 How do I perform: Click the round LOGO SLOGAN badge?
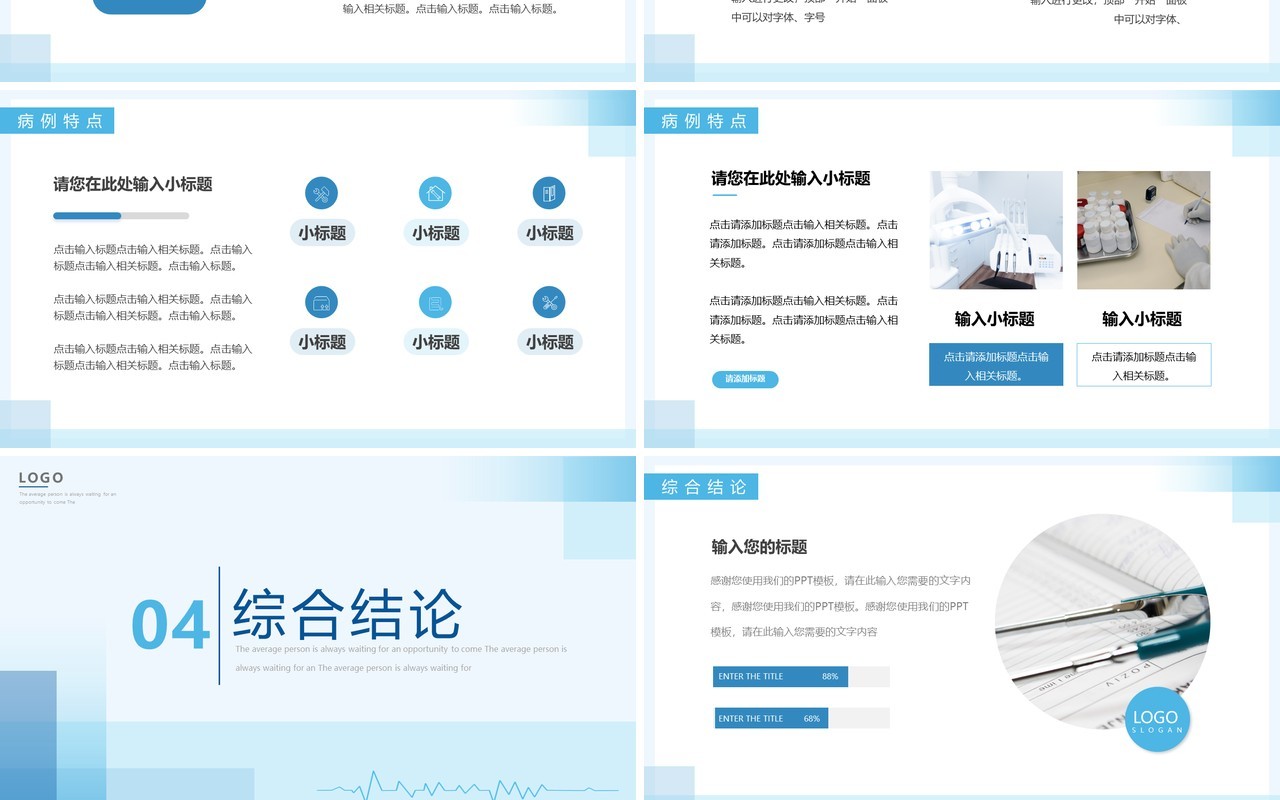click(1156, 720)
